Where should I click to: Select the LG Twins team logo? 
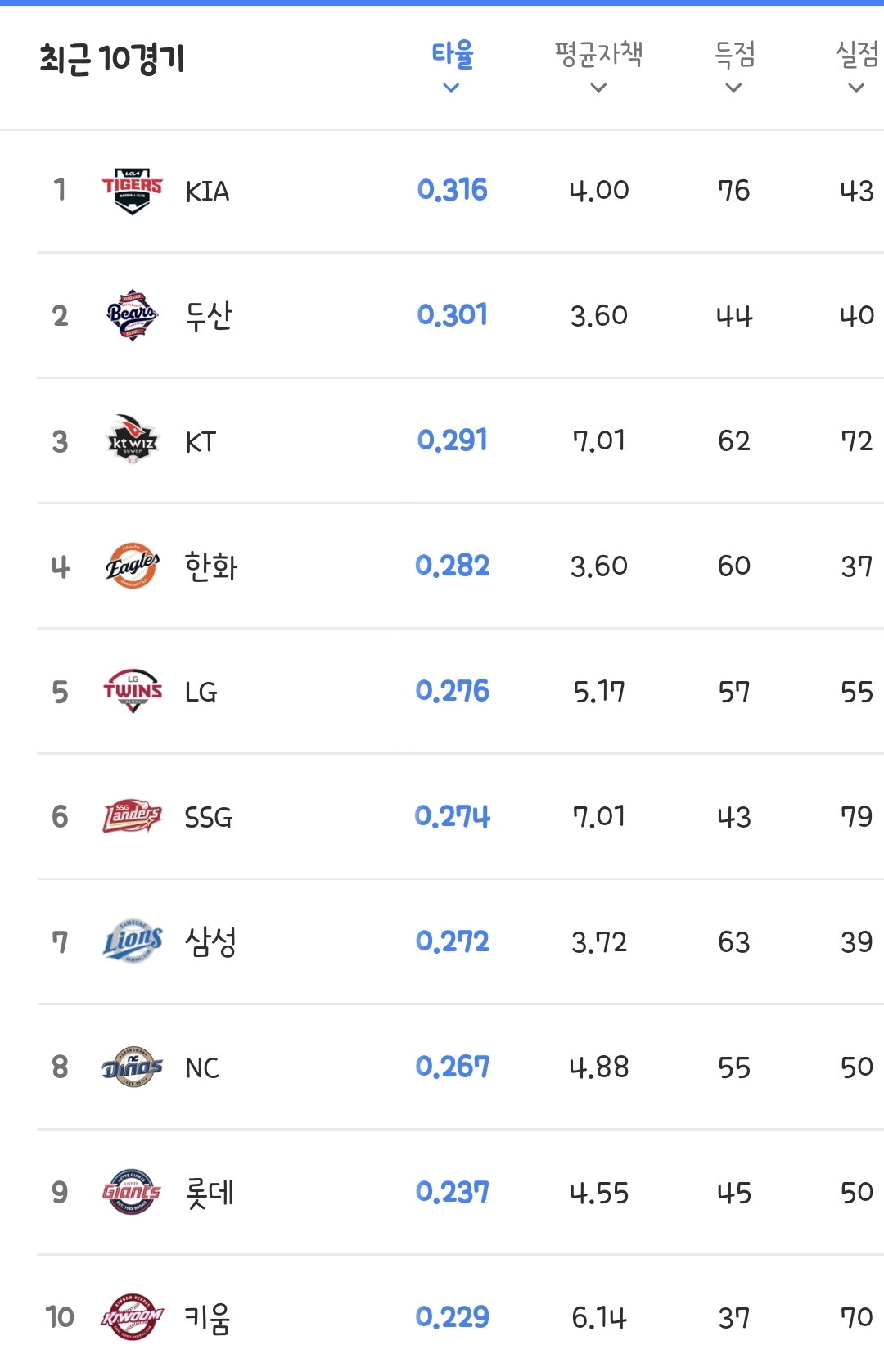132,691
